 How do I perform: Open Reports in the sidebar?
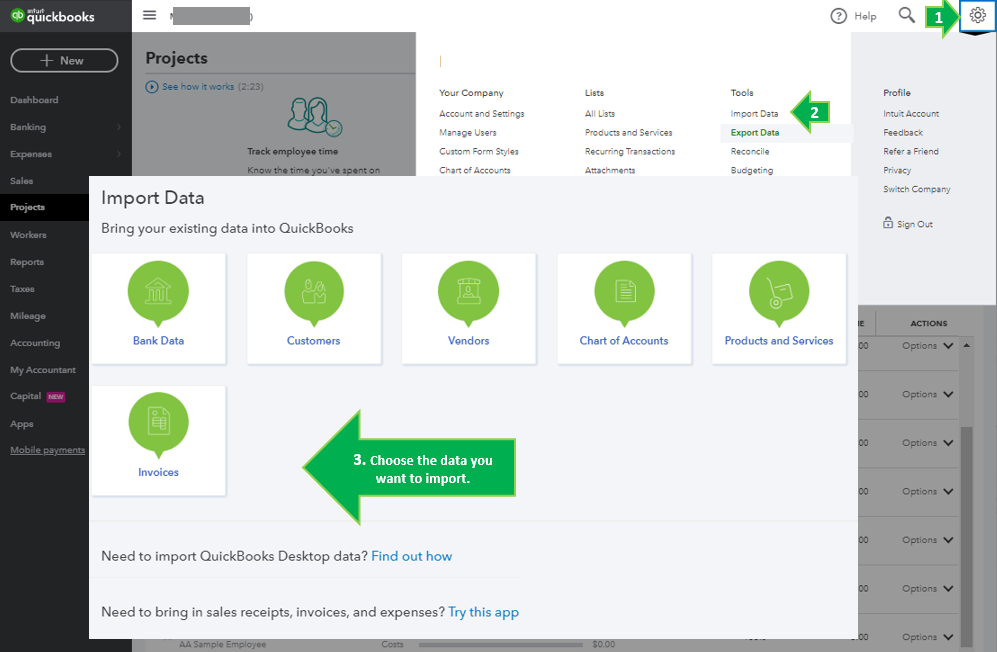pyautogui.click(x=27, y=261)
